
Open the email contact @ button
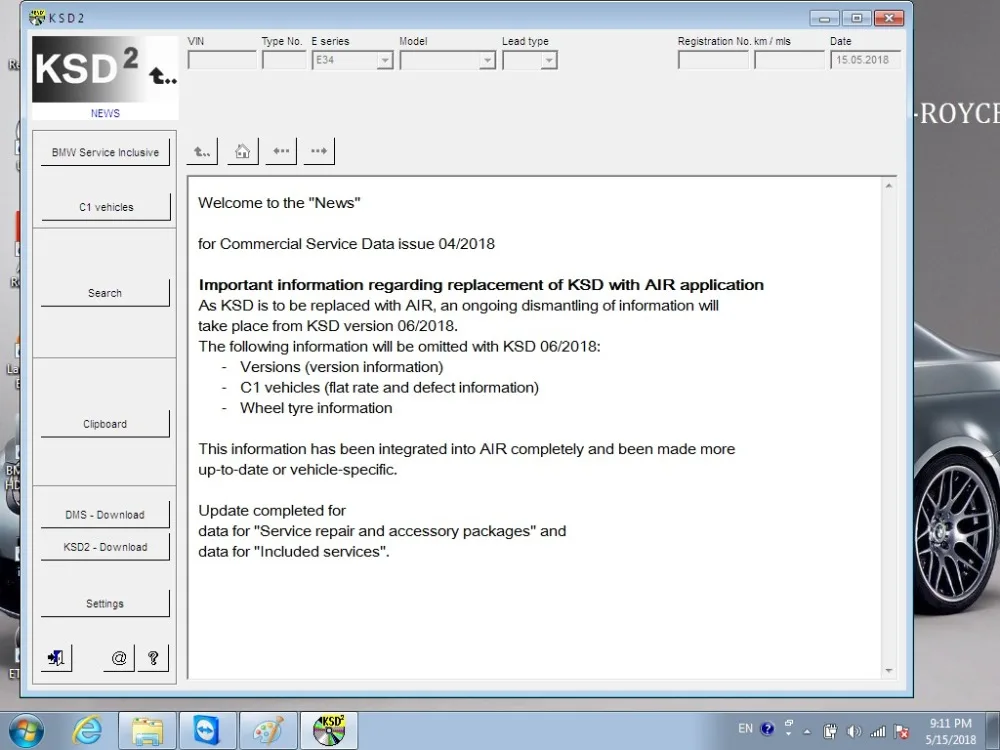(119, 658)
